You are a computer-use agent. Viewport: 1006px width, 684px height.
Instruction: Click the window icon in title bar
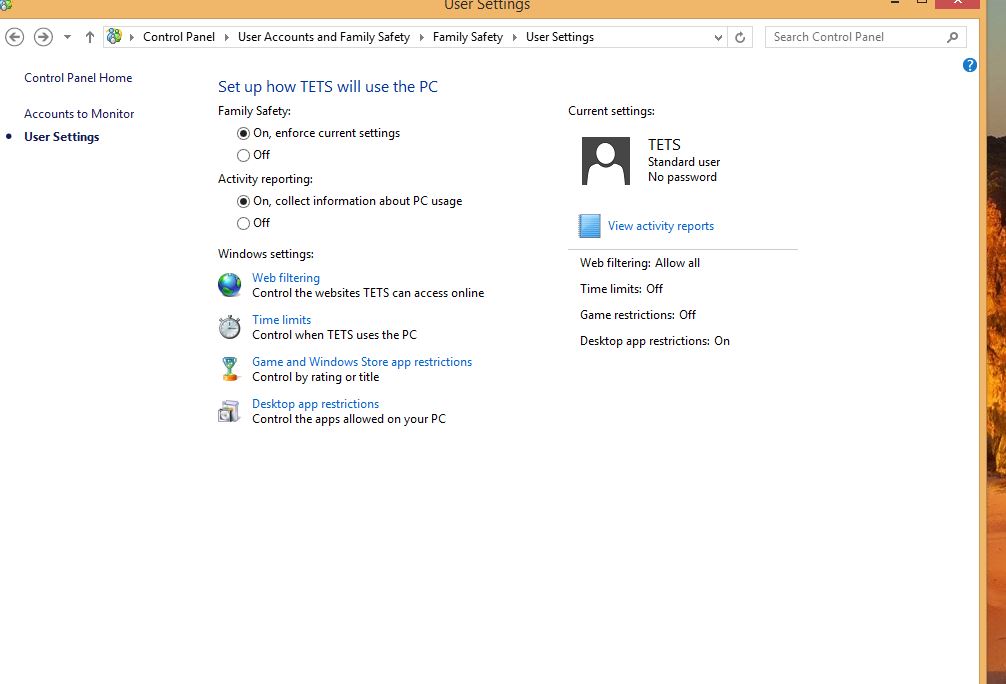coord(6,4)
